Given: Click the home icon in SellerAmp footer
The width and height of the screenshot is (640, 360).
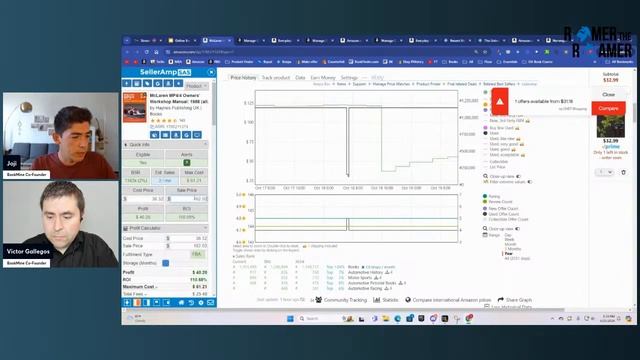Looking at the screenshot, I should (181, 302).
